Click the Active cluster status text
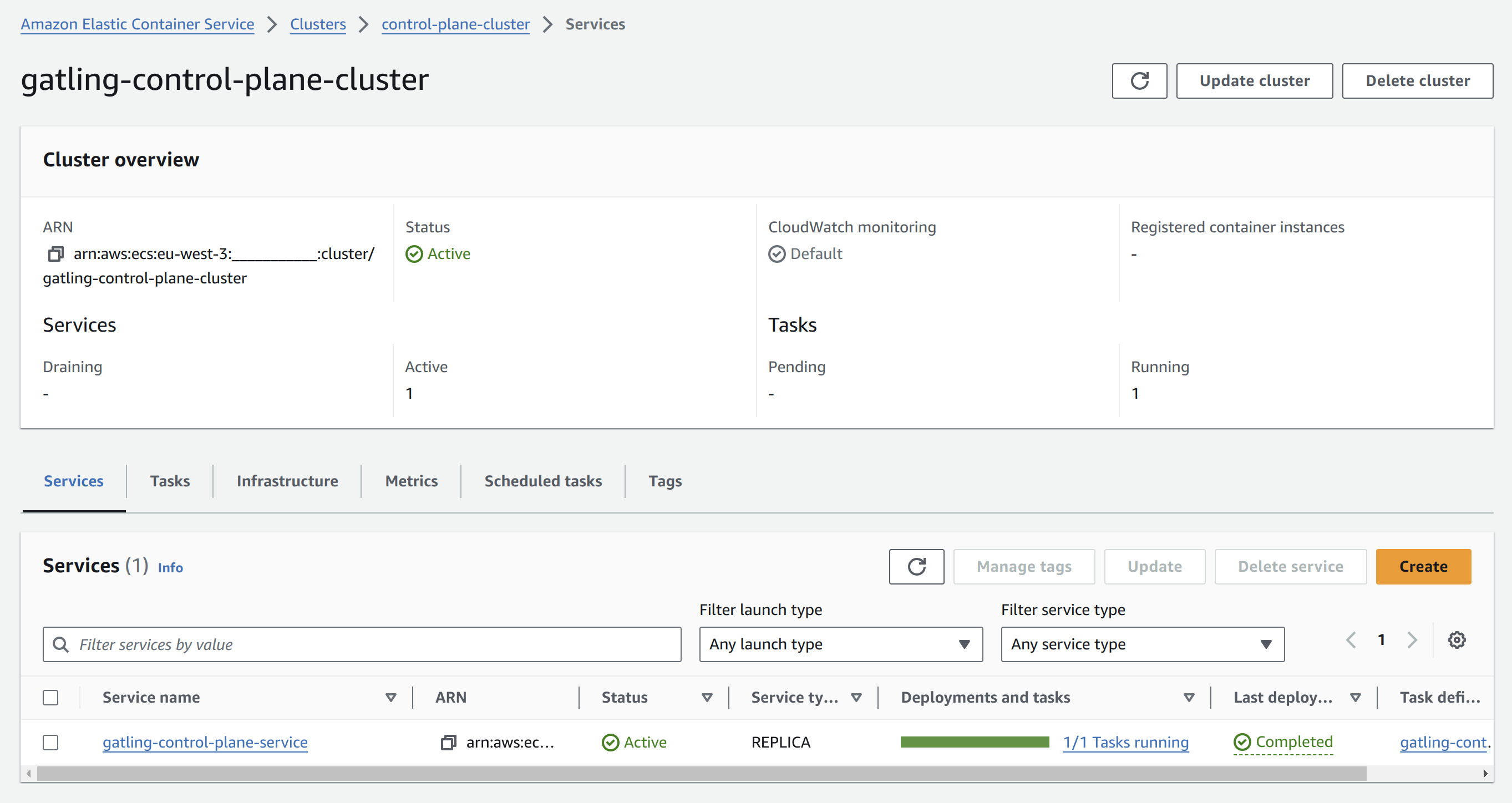Image resolution: width=1512 pixels, height=803 pixels. tap(449, 253)
